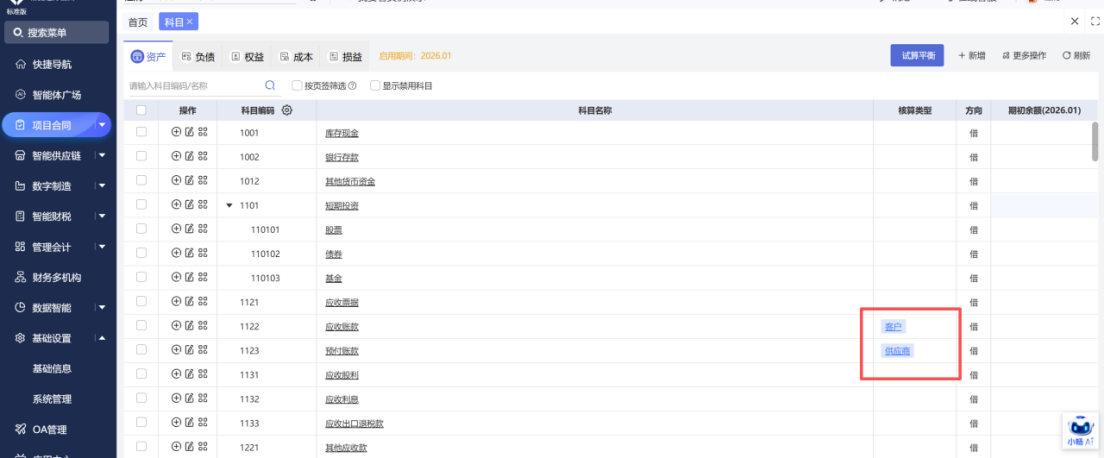Expand the 数据智能 sidebar arrow

coord(102,307)
